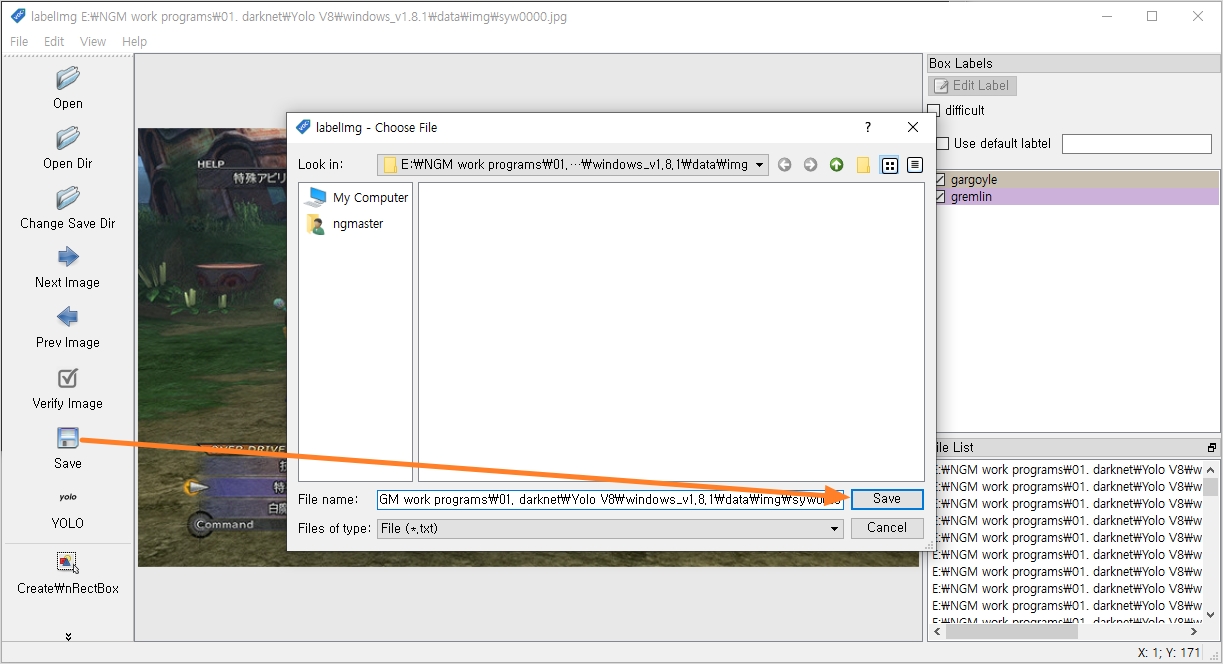Viewport: 1223px width, 664px height.
Task: Open the Help menu
Action: pos(134,42)
